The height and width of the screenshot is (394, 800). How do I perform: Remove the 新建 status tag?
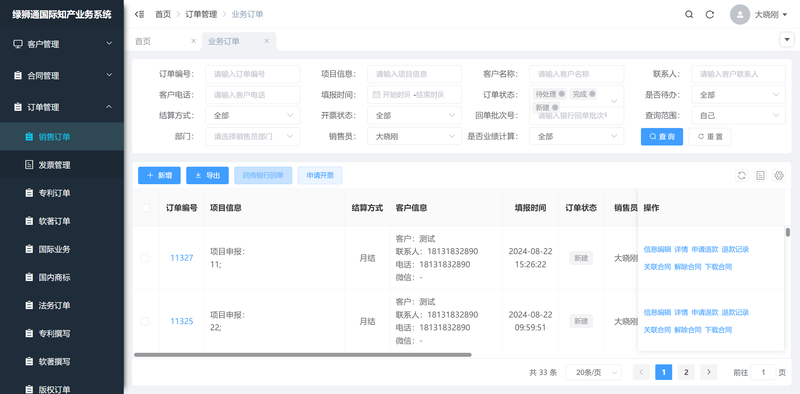click(x=555, y=107)
